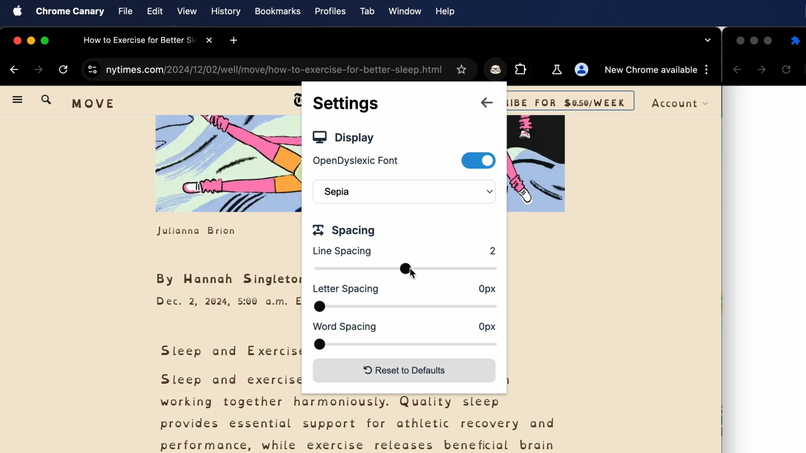Open the Edit menu

coord(154,11)
